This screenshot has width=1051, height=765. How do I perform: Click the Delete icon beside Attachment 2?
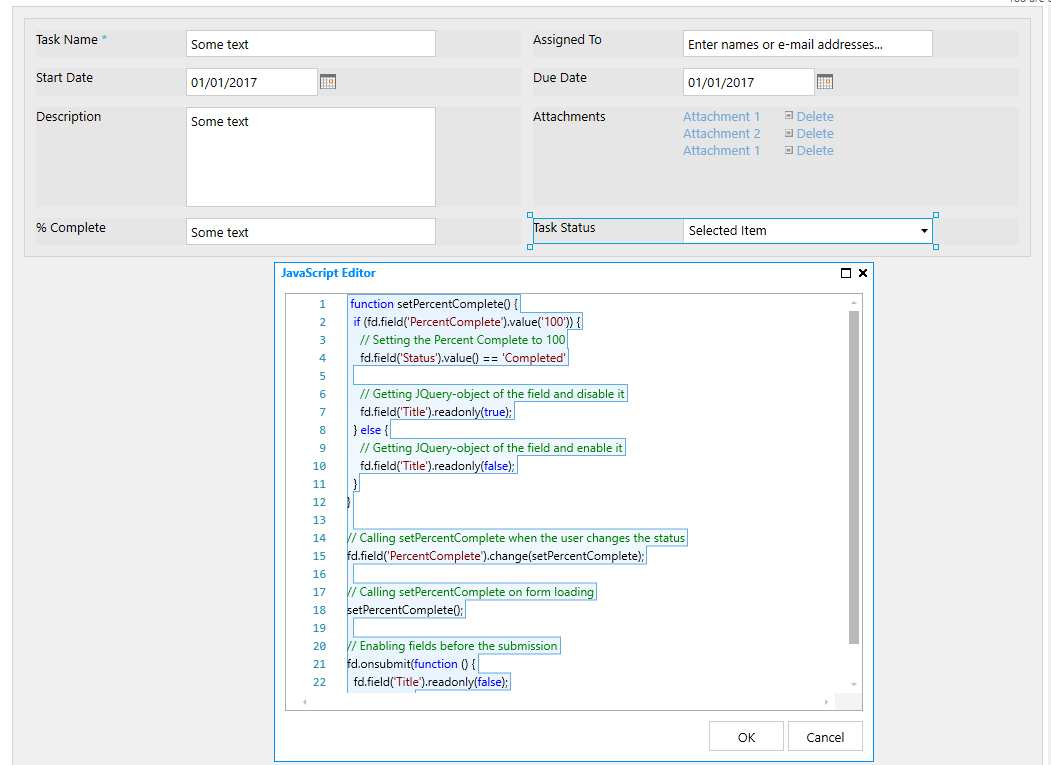pos(789,133)
